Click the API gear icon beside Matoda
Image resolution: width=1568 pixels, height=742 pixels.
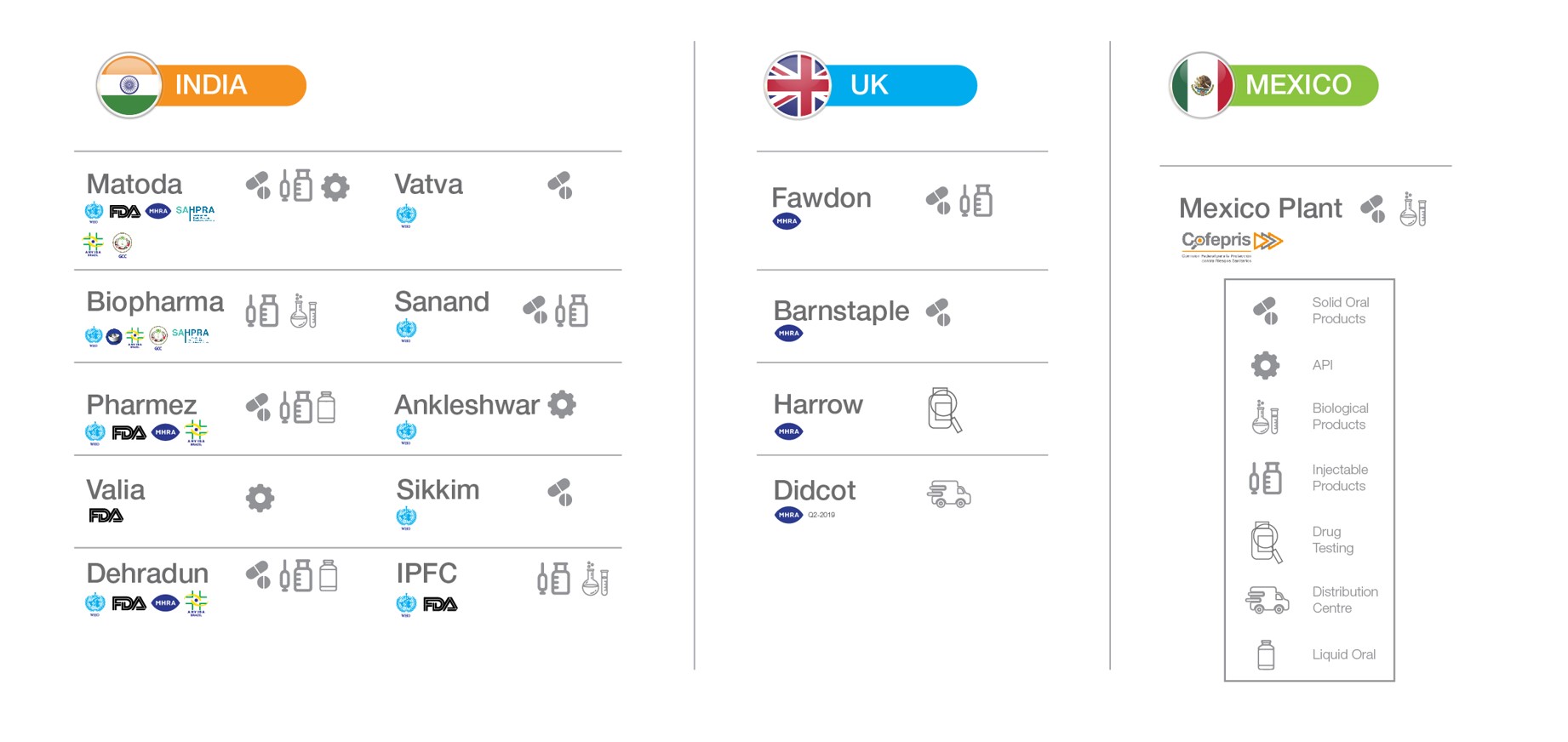(335, 186)
